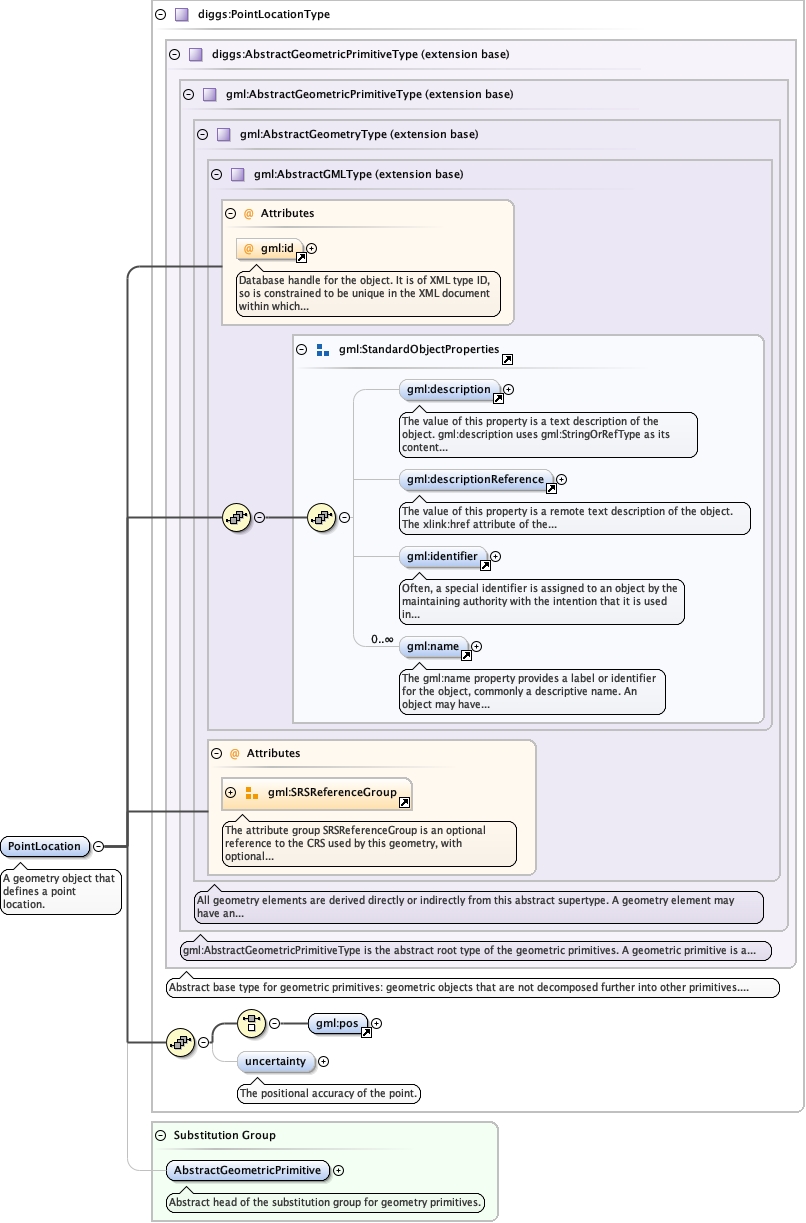The width and height of the screenshot is (806, 1223).
Task: Click the purple type icon beside diggs:PointLocationType
Action: (x=181, y=15)
